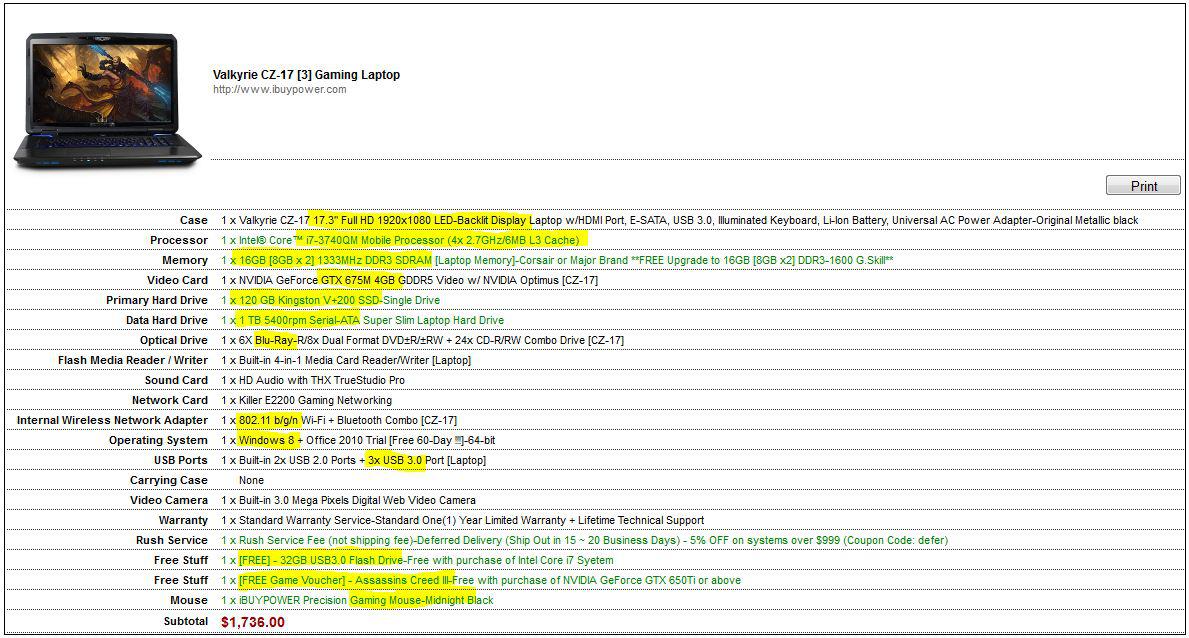Viewport: 1189px width, 638px height.
Task: Click the Data Hard Drive label
Action: click(167, 320)
